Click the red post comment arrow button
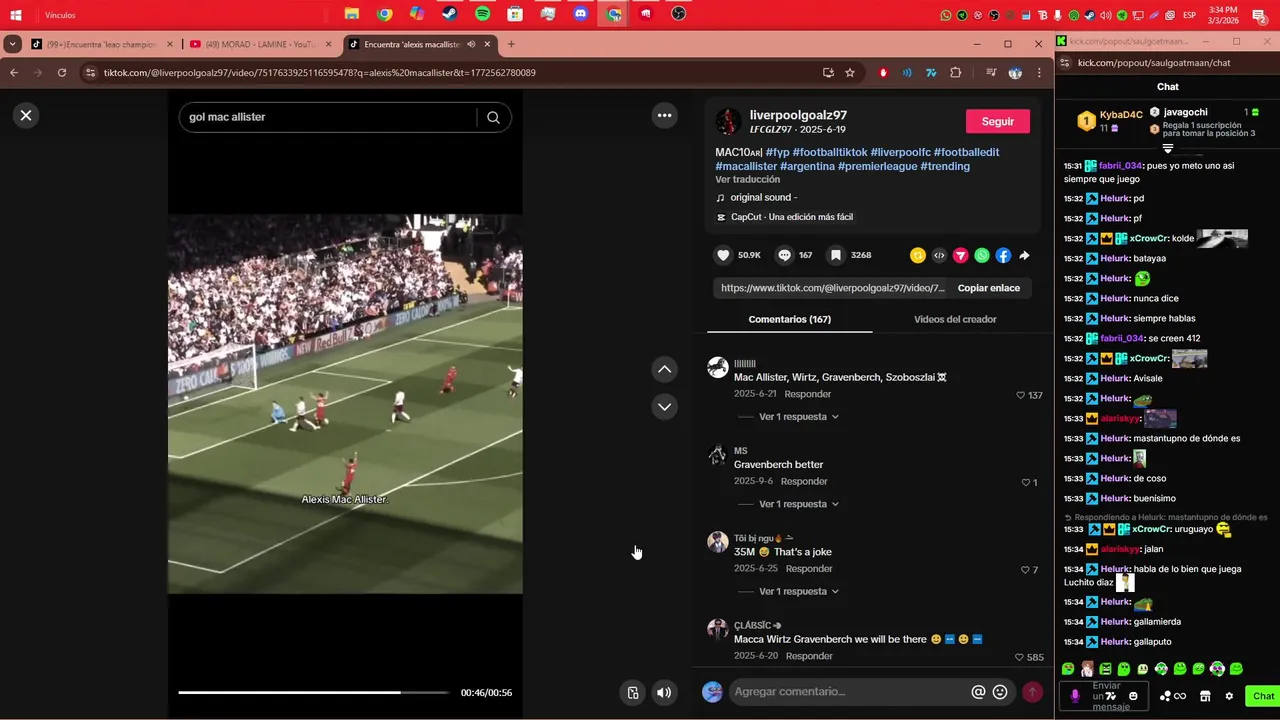This screenshot has width=1280, height=720. [x=1032, y=692]
